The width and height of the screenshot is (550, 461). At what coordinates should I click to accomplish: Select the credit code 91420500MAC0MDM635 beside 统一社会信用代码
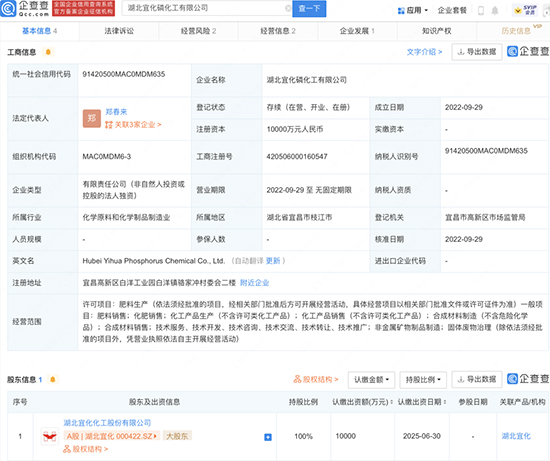pos(123,74)
